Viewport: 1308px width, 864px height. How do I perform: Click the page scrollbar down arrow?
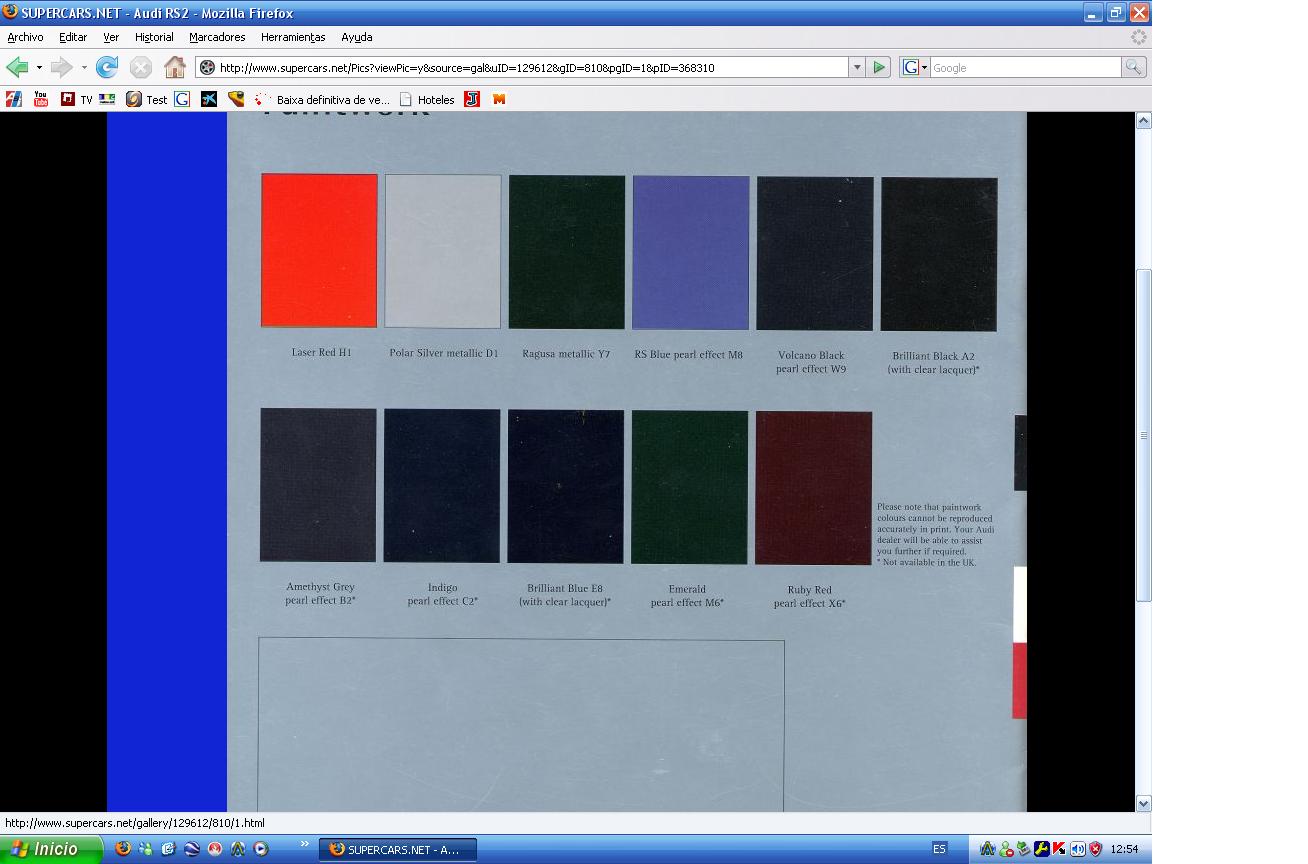point(1143,803)
